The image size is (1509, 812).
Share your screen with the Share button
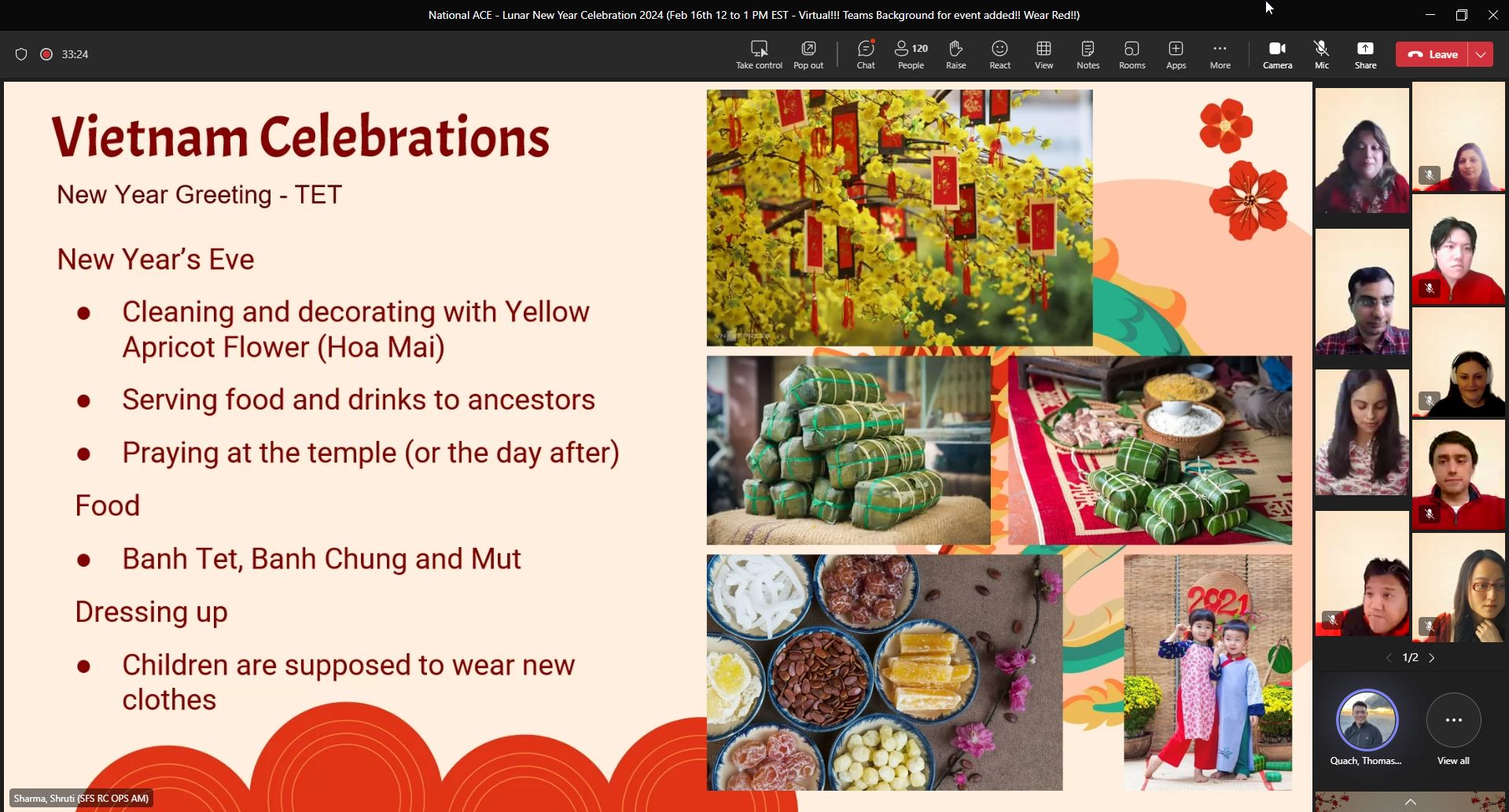(x=1366, y=54)
